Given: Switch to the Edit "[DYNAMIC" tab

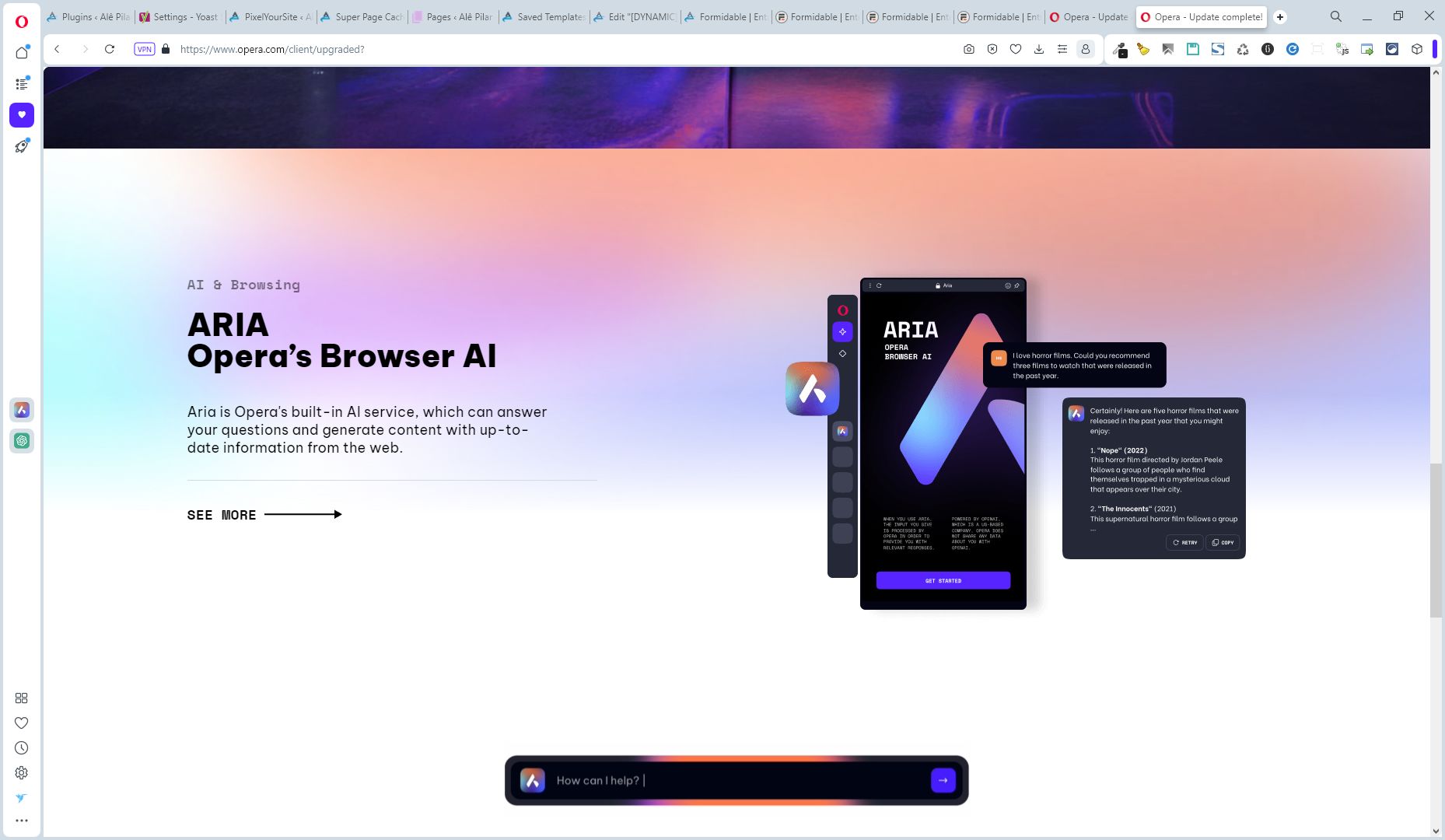Looking at the screenshot, I should pos(635,17).
